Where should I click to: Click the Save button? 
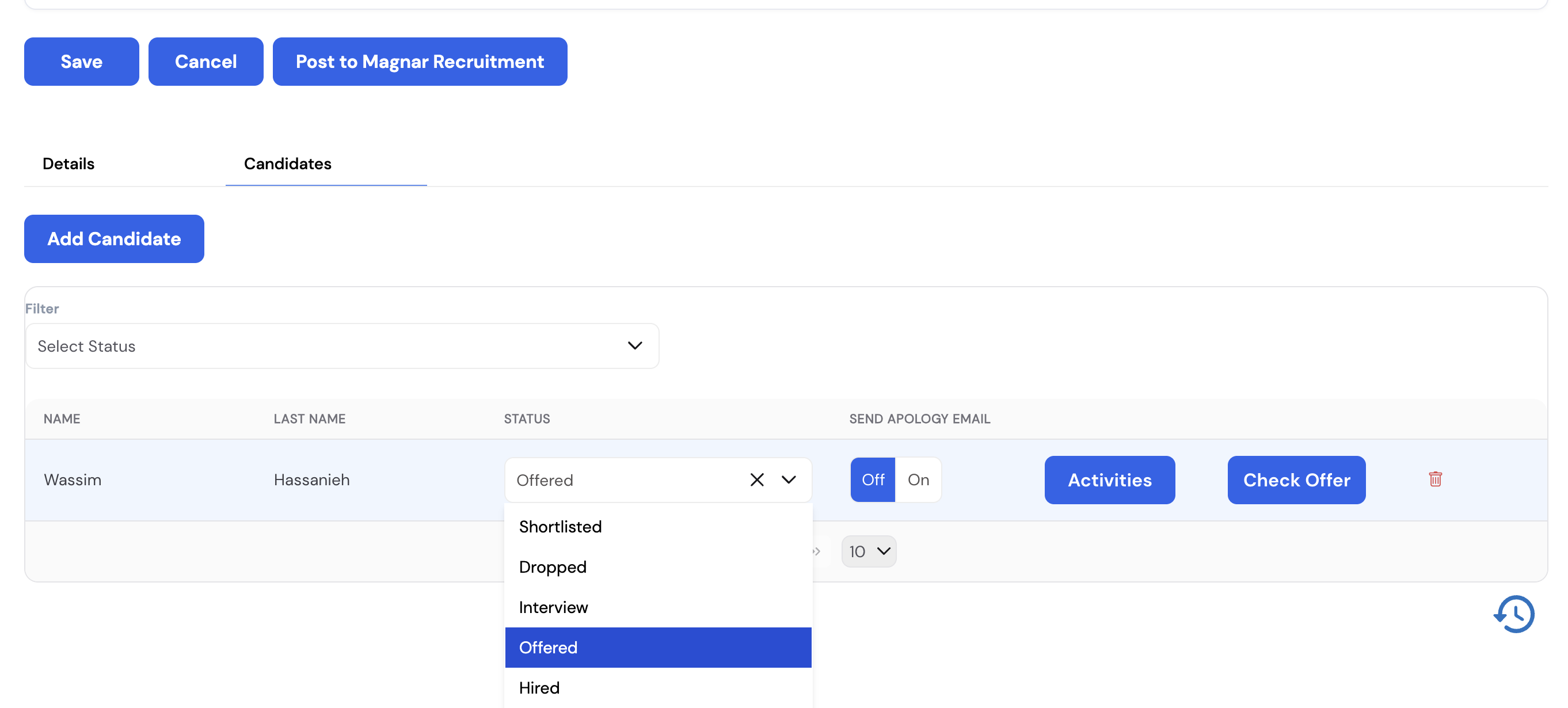click(82, 62)
